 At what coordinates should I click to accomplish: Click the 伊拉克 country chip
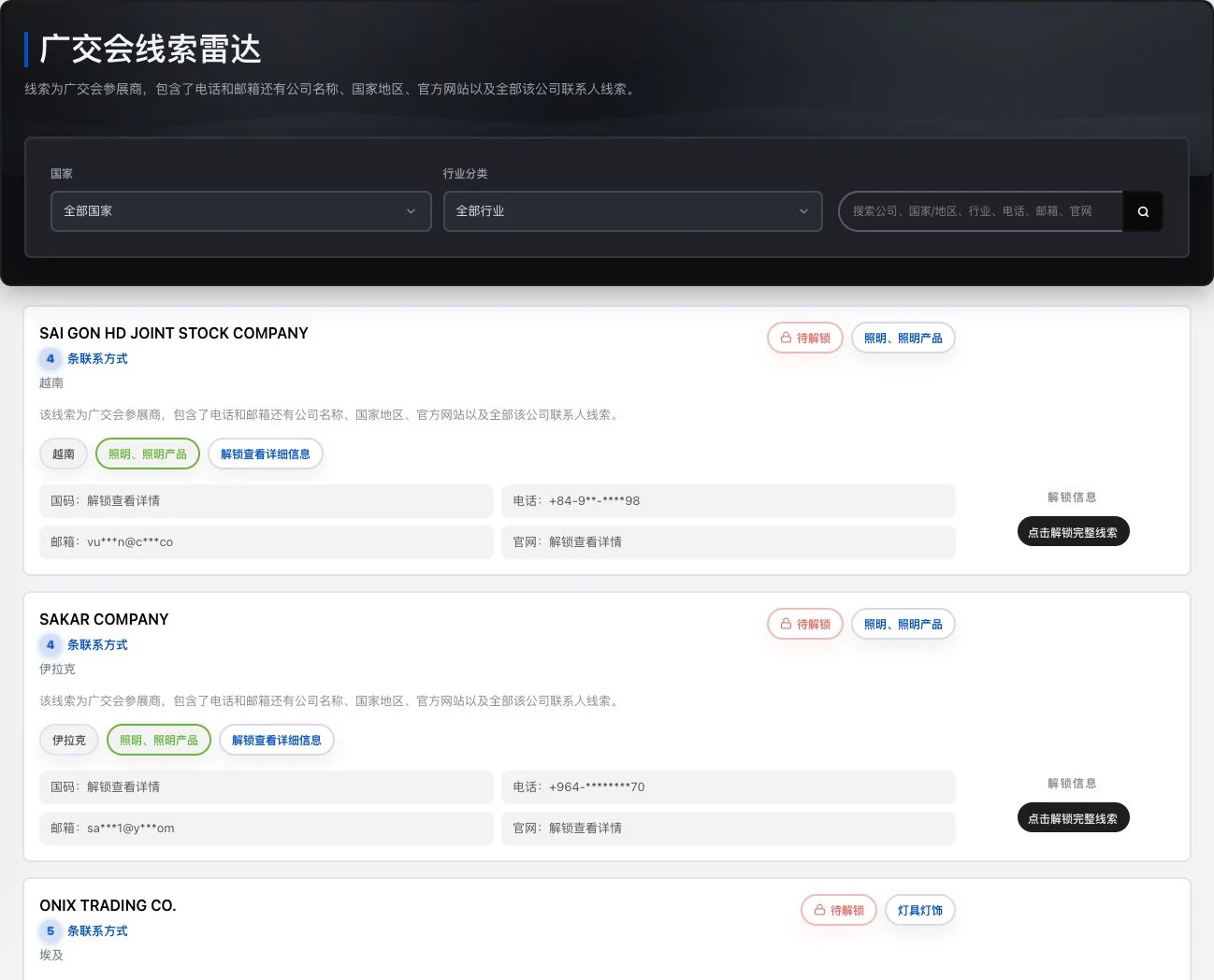(x=69, y=741)
